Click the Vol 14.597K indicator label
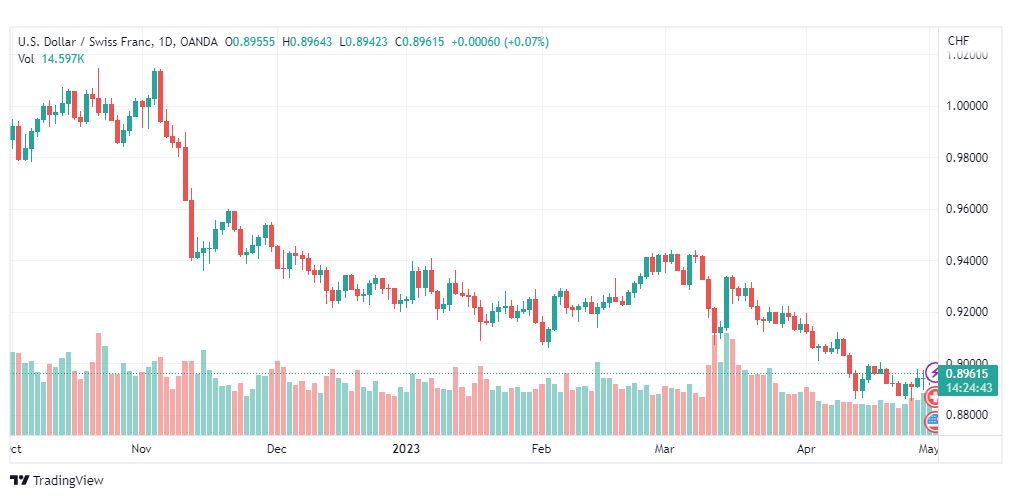 pos(51,59)
